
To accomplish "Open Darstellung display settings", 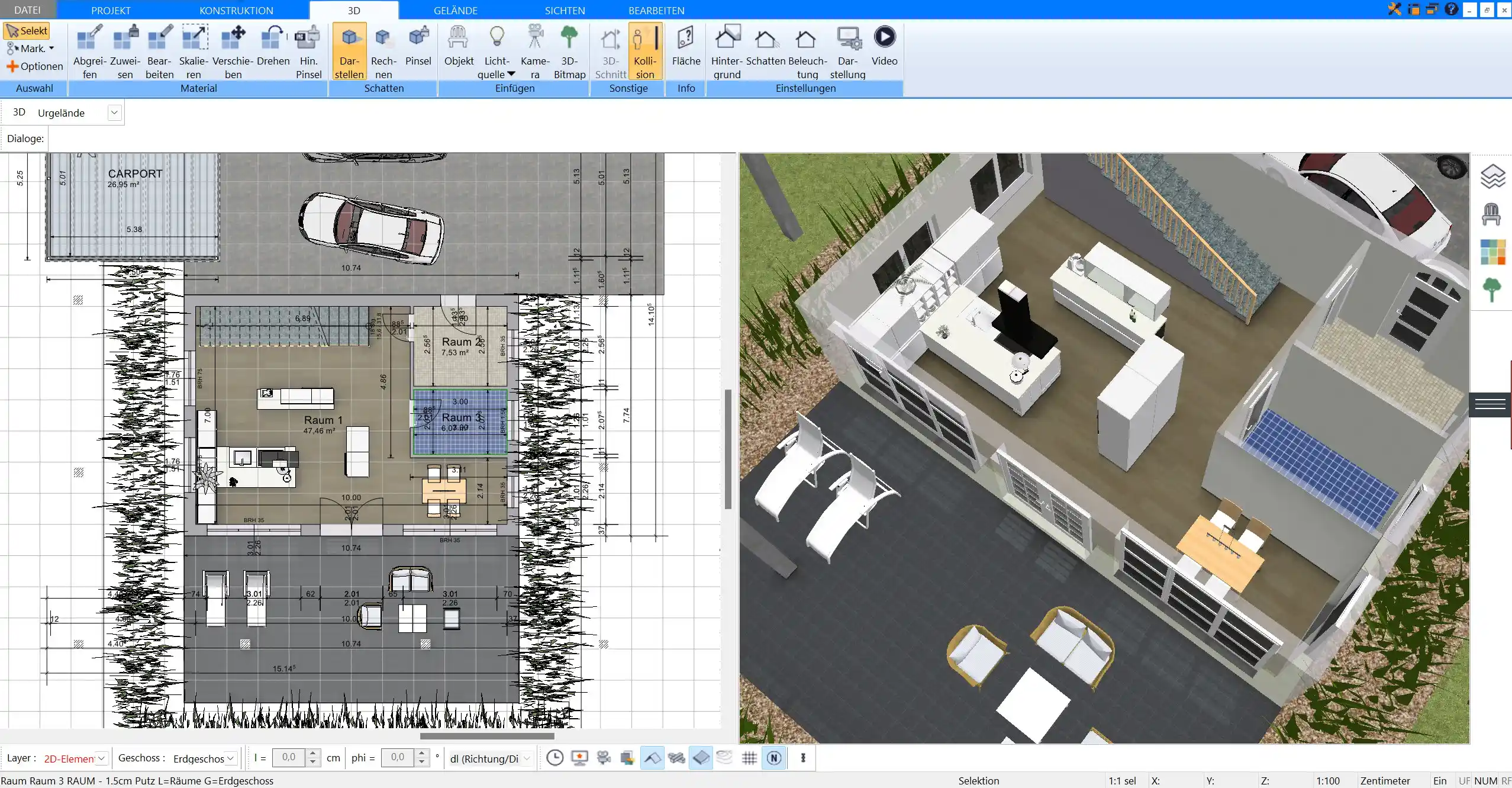I will click(847, 52).
